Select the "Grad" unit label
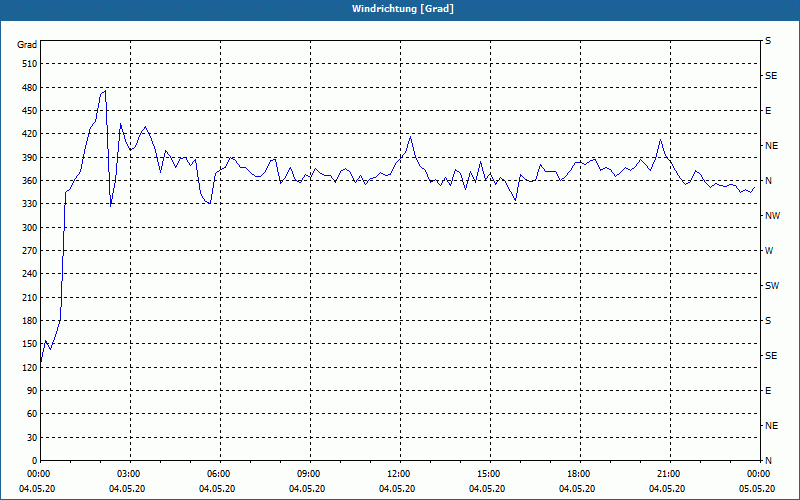 (27, 45)
